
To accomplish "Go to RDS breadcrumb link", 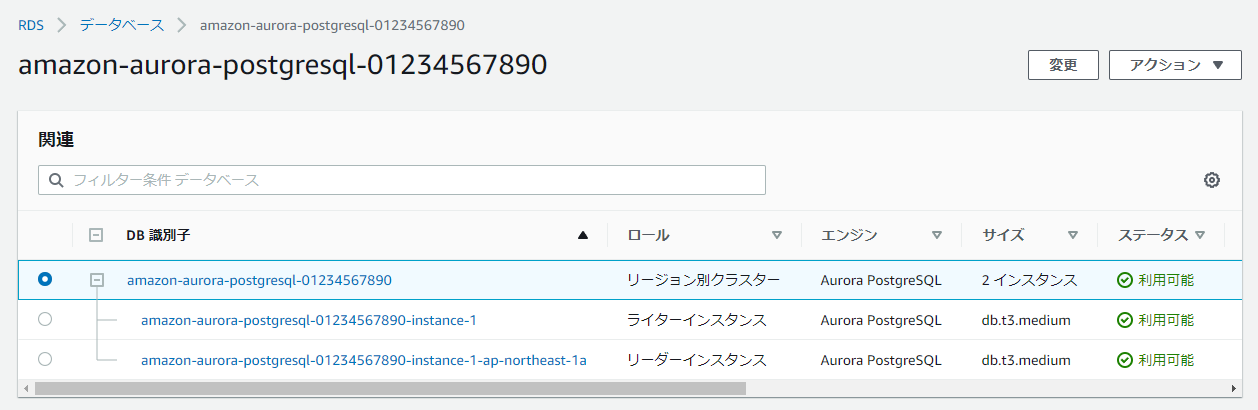I will click(x=31, y=24).
